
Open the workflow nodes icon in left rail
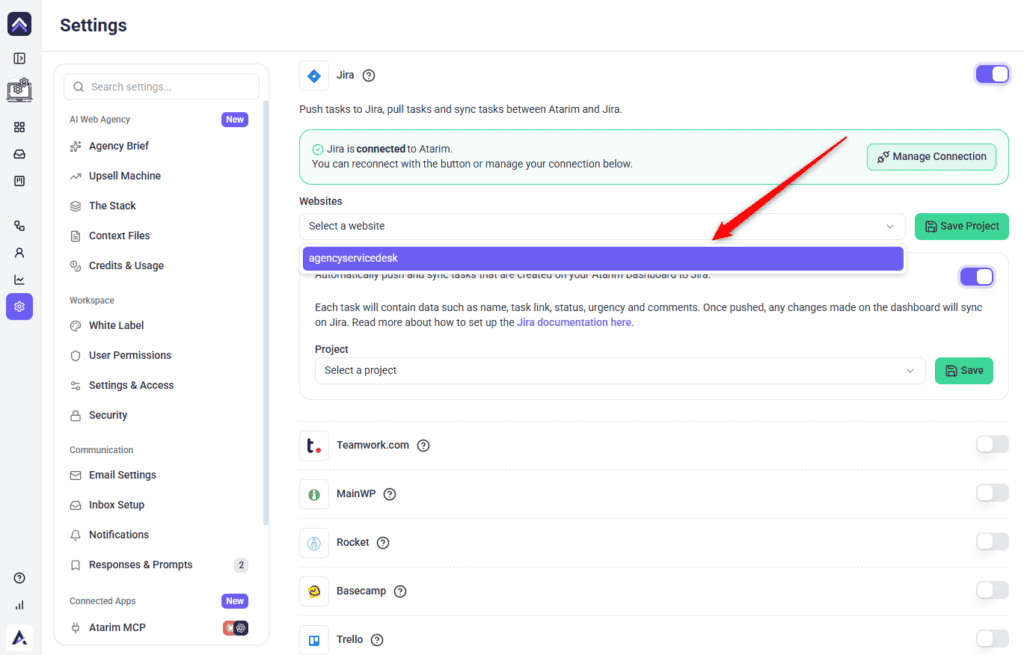pos(20,226)
